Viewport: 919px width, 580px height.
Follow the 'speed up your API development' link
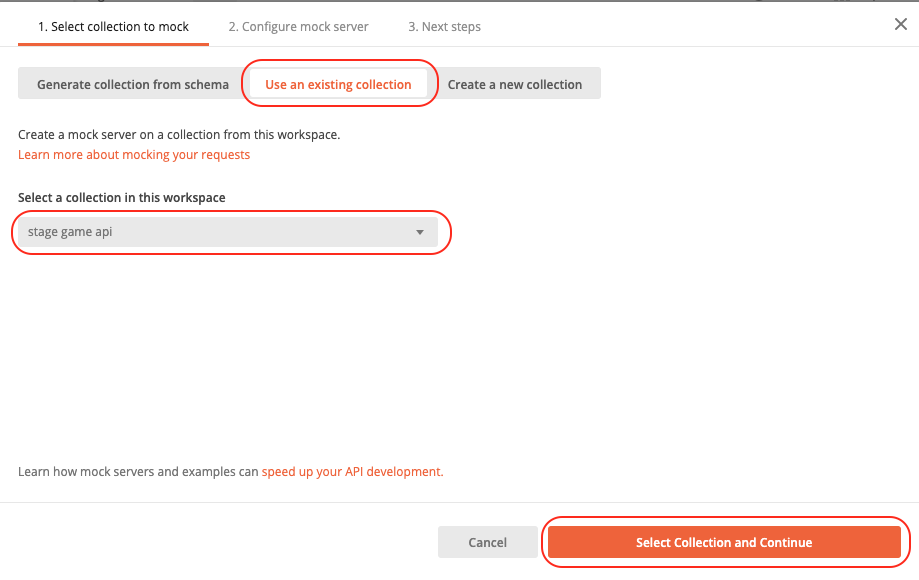click(x=352, y=472)
